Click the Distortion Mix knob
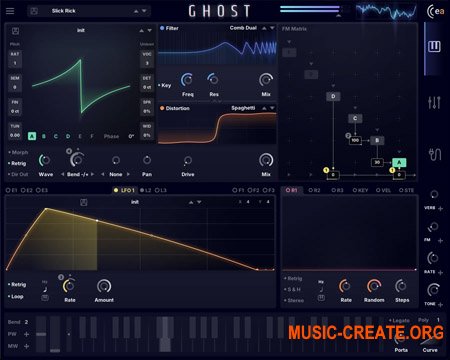This screenshot has width=450, height=360. (266, 160)
